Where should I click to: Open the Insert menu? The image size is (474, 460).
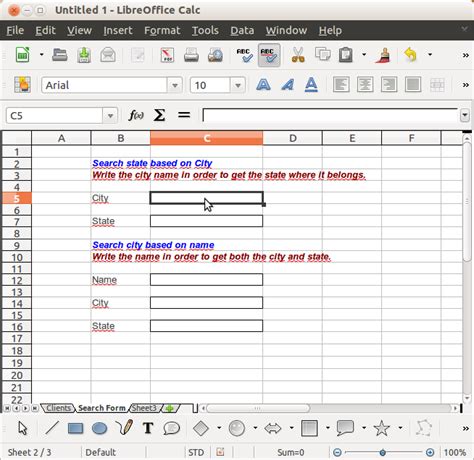[x=118, y=30]
